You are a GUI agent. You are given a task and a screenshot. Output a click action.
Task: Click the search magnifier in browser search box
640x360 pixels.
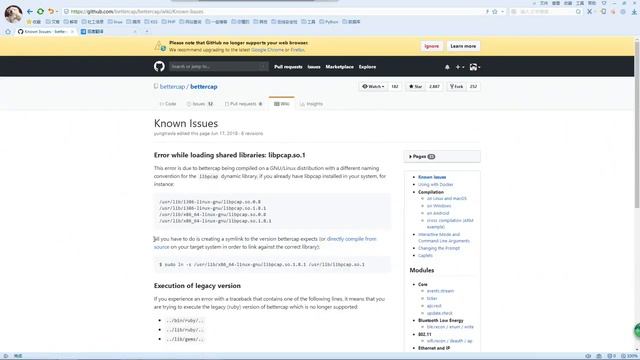point(578,12)
